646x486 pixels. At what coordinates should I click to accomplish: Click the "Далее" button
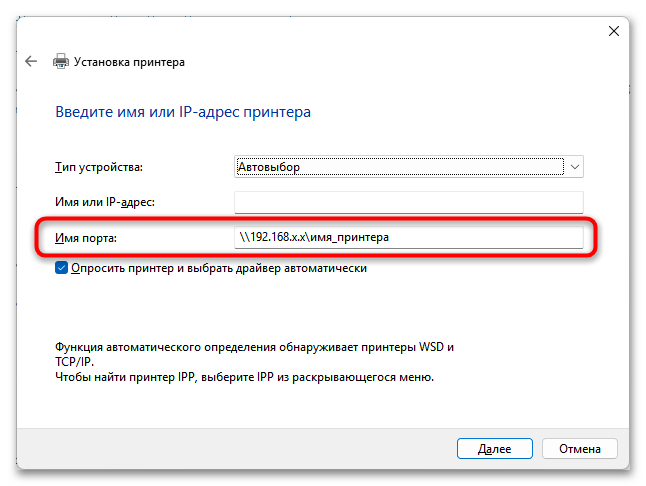[486, 449]
